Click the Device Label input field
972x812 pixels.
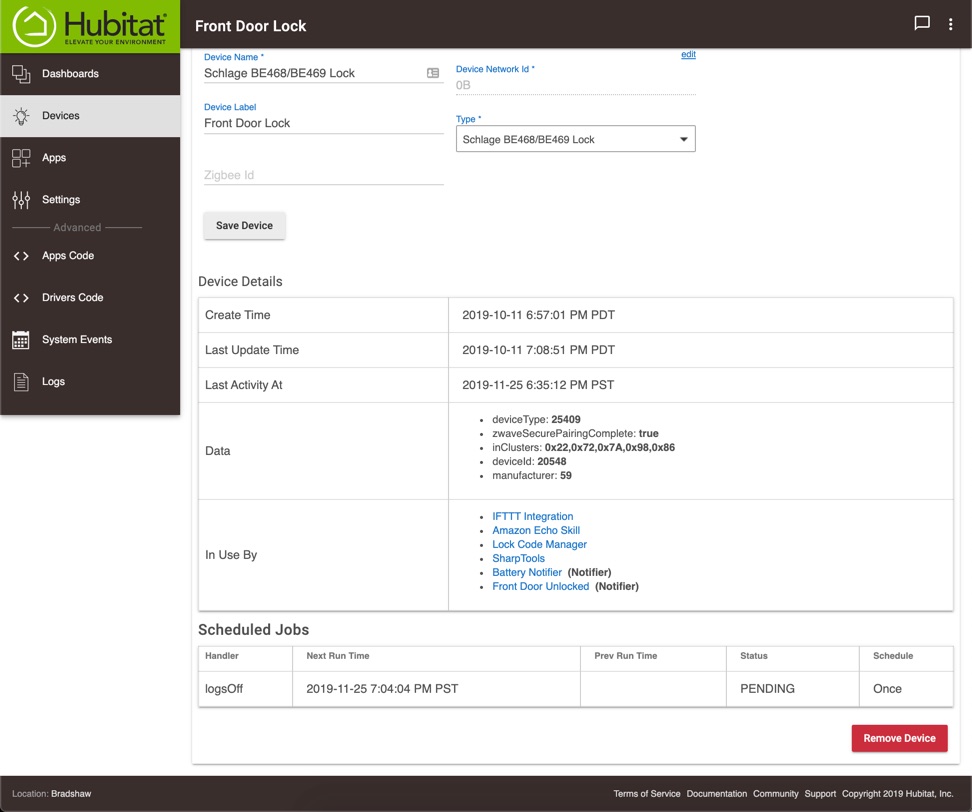324,123
